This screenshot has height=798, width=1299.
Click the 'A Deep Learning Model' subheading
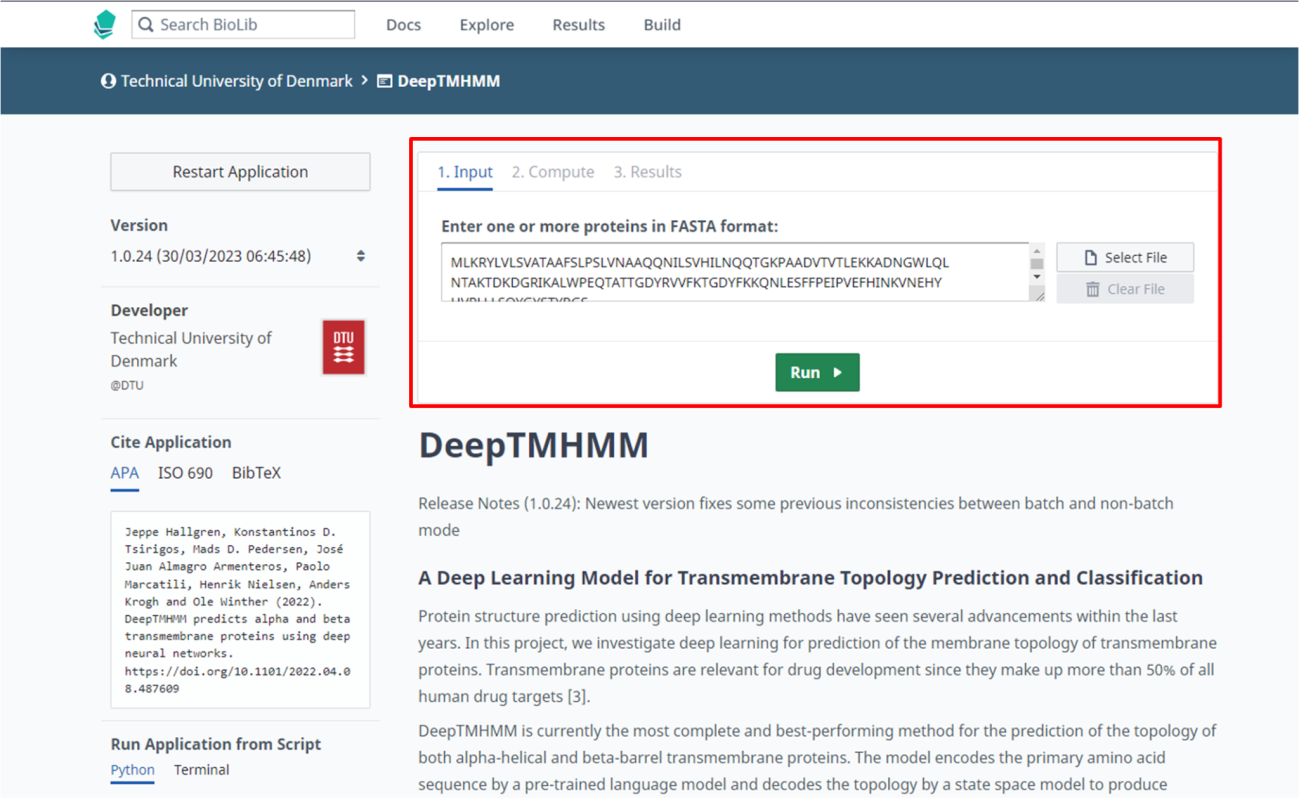click(810, 577)
